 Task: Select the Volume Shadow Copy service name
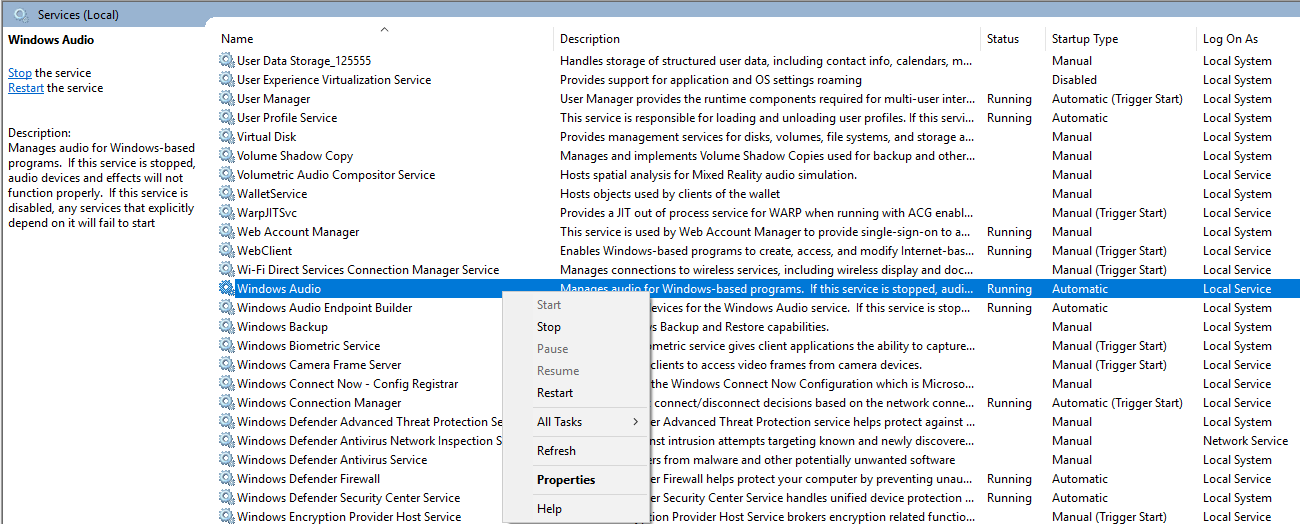295,156
